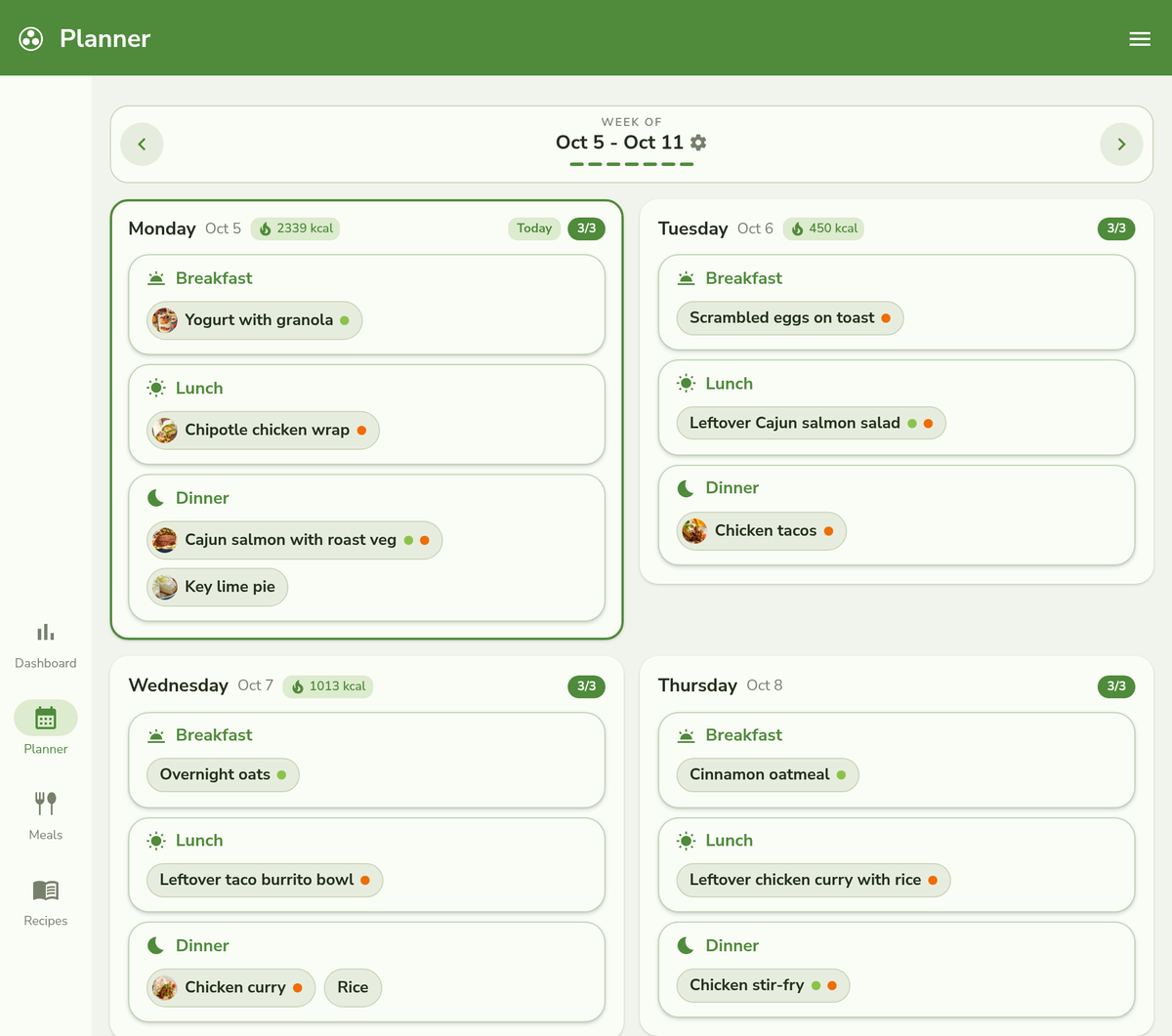The image size is (1172, 1036).
Task: Open Overnight oats meal chip
Action: tap(223, 775)
